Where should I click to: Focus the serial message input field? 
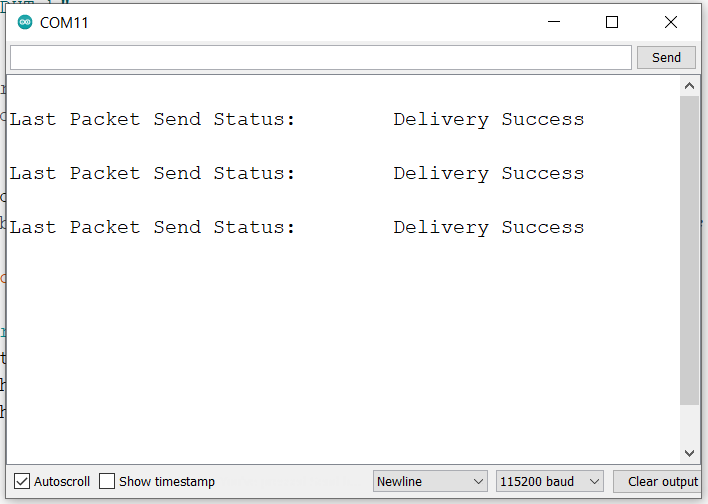pyautogui.click(x=320, y=58)
